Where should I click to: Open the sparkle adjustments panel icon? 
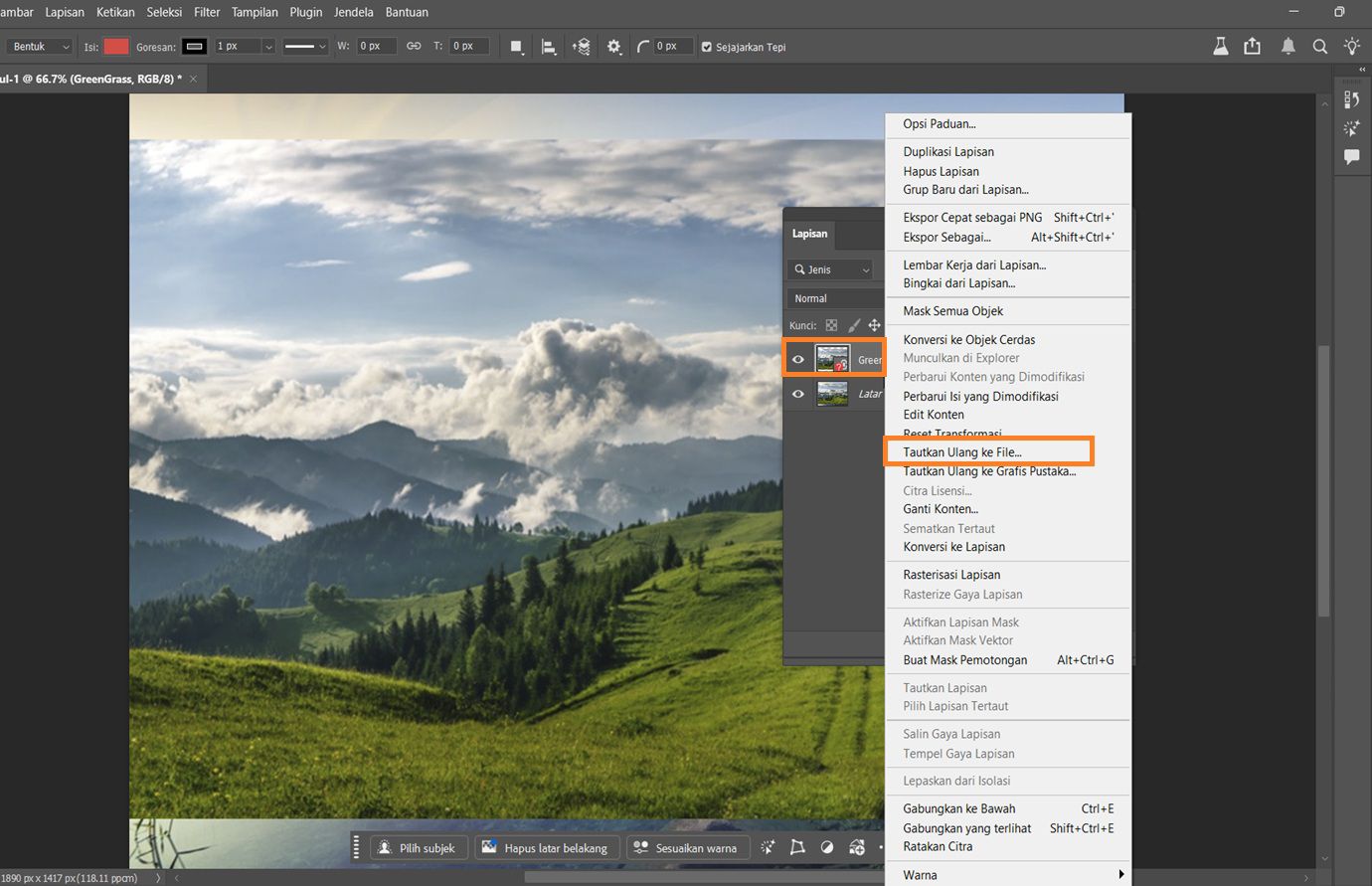[x=1352, y=128]
